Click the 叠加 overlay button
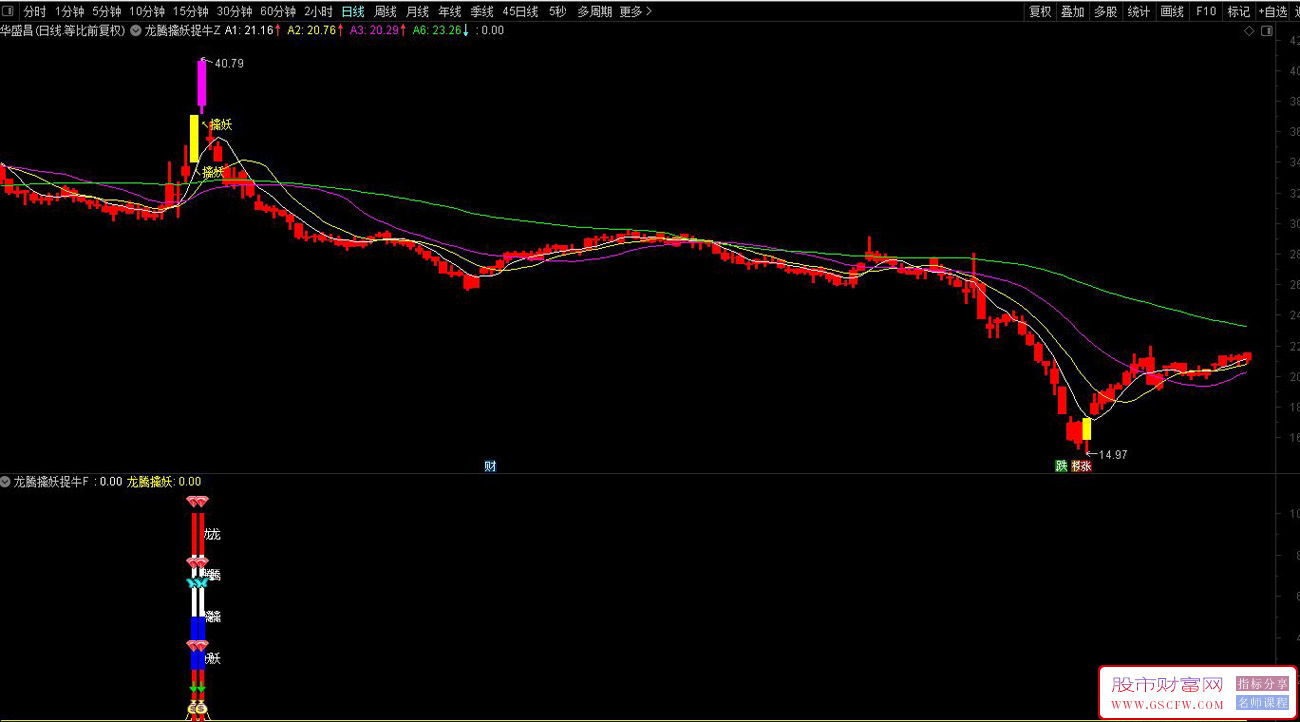This screenshot has height=722, width=1300. (x=1072, y=12)
